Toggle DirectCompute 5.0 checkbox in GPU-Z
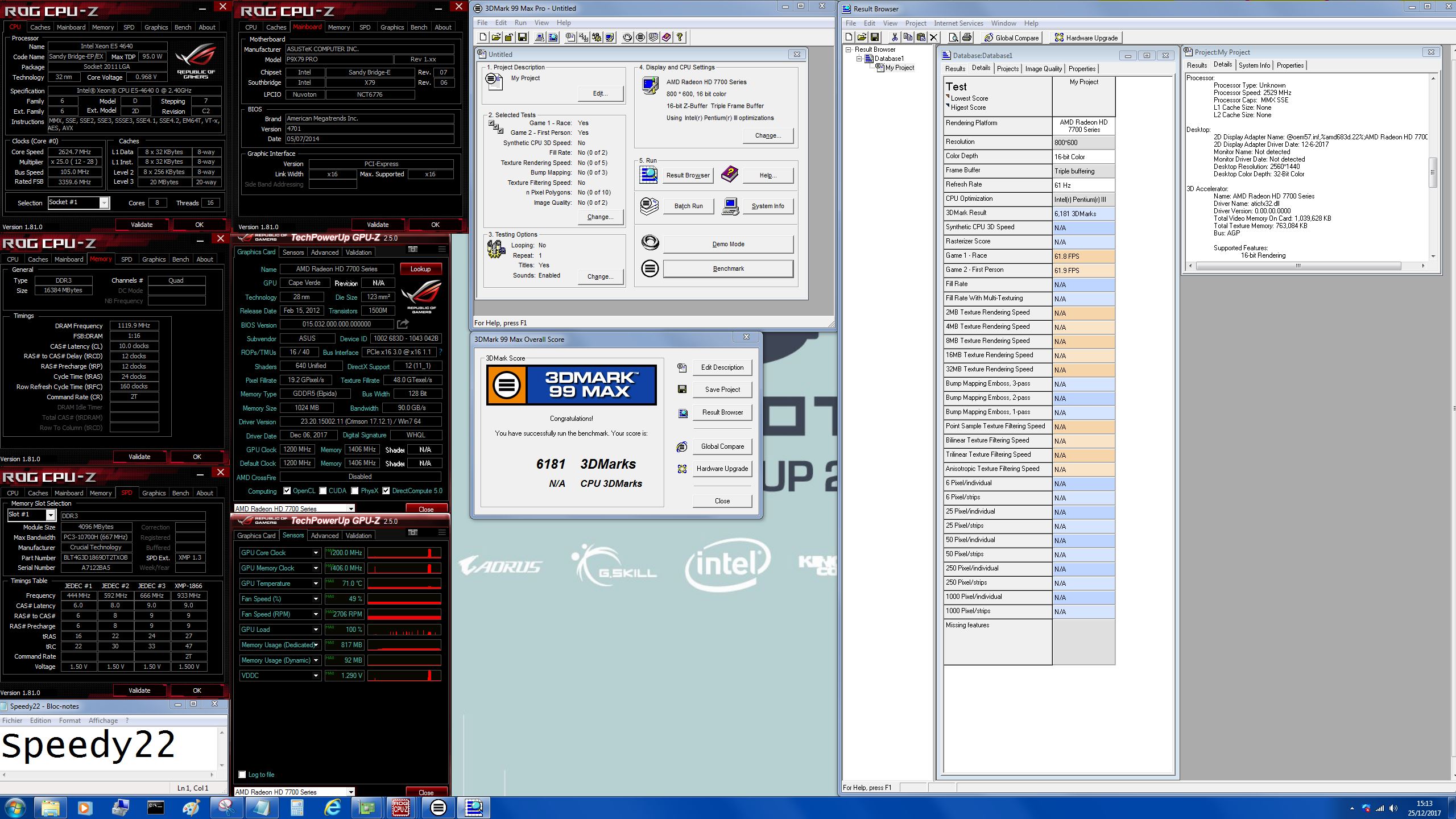 click(386, 491)
